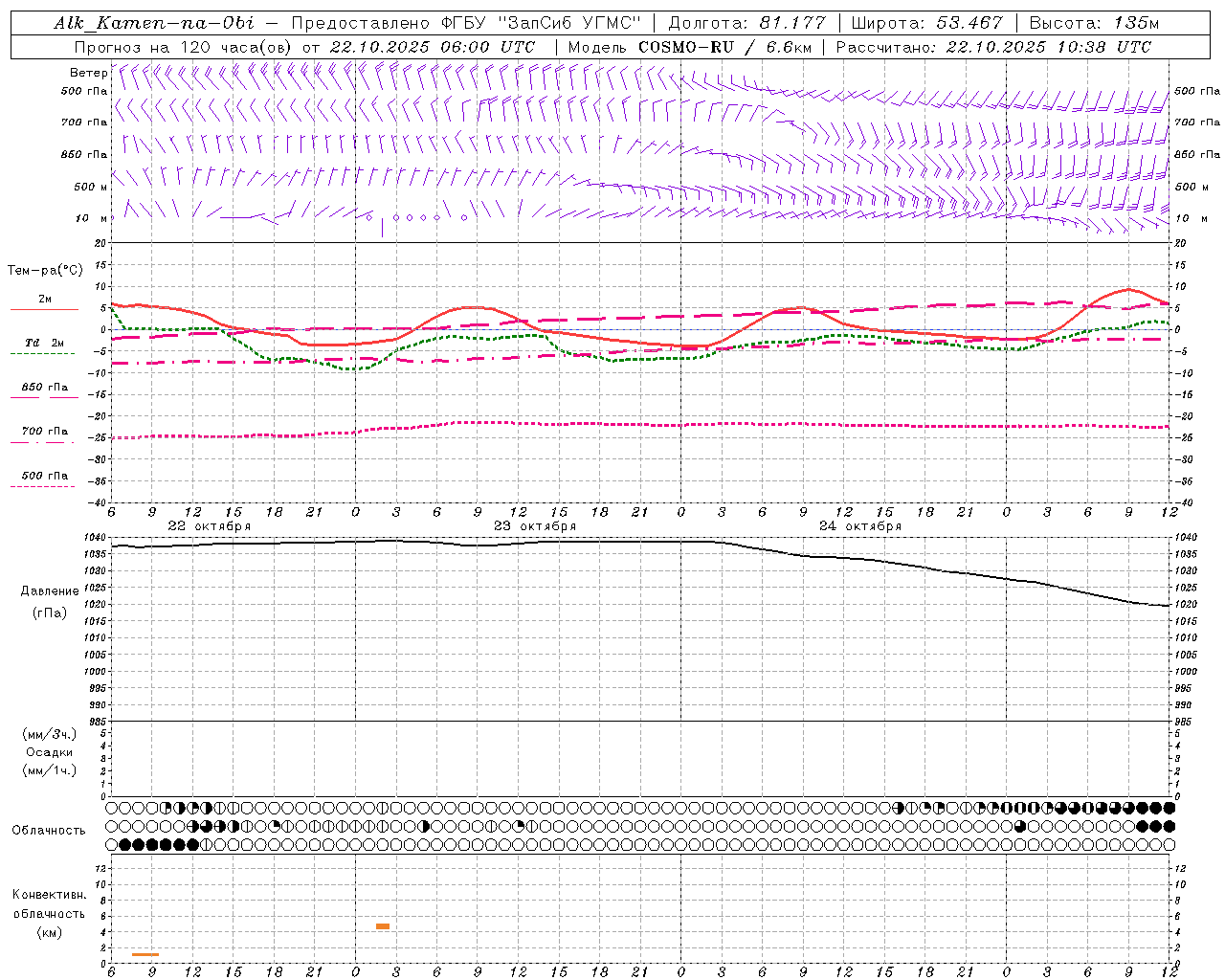Click the (км) unit label of convective cloudiness
1225x980 pixels.
pos(49,932)
